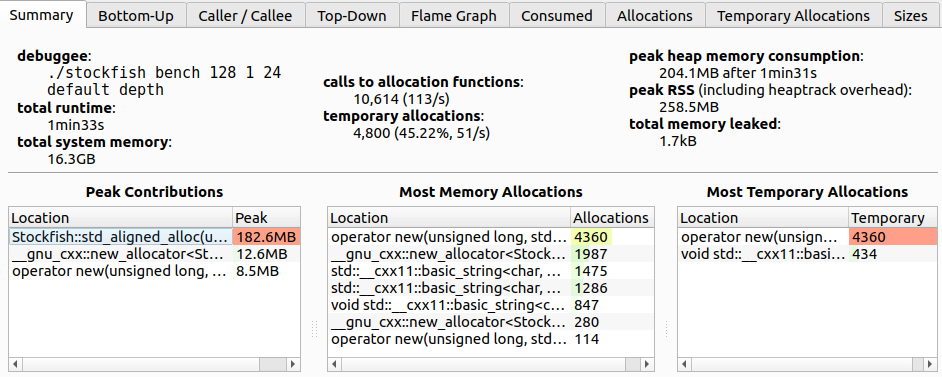
Task: Sort the table by the Allocations column header
Action: 612,218
